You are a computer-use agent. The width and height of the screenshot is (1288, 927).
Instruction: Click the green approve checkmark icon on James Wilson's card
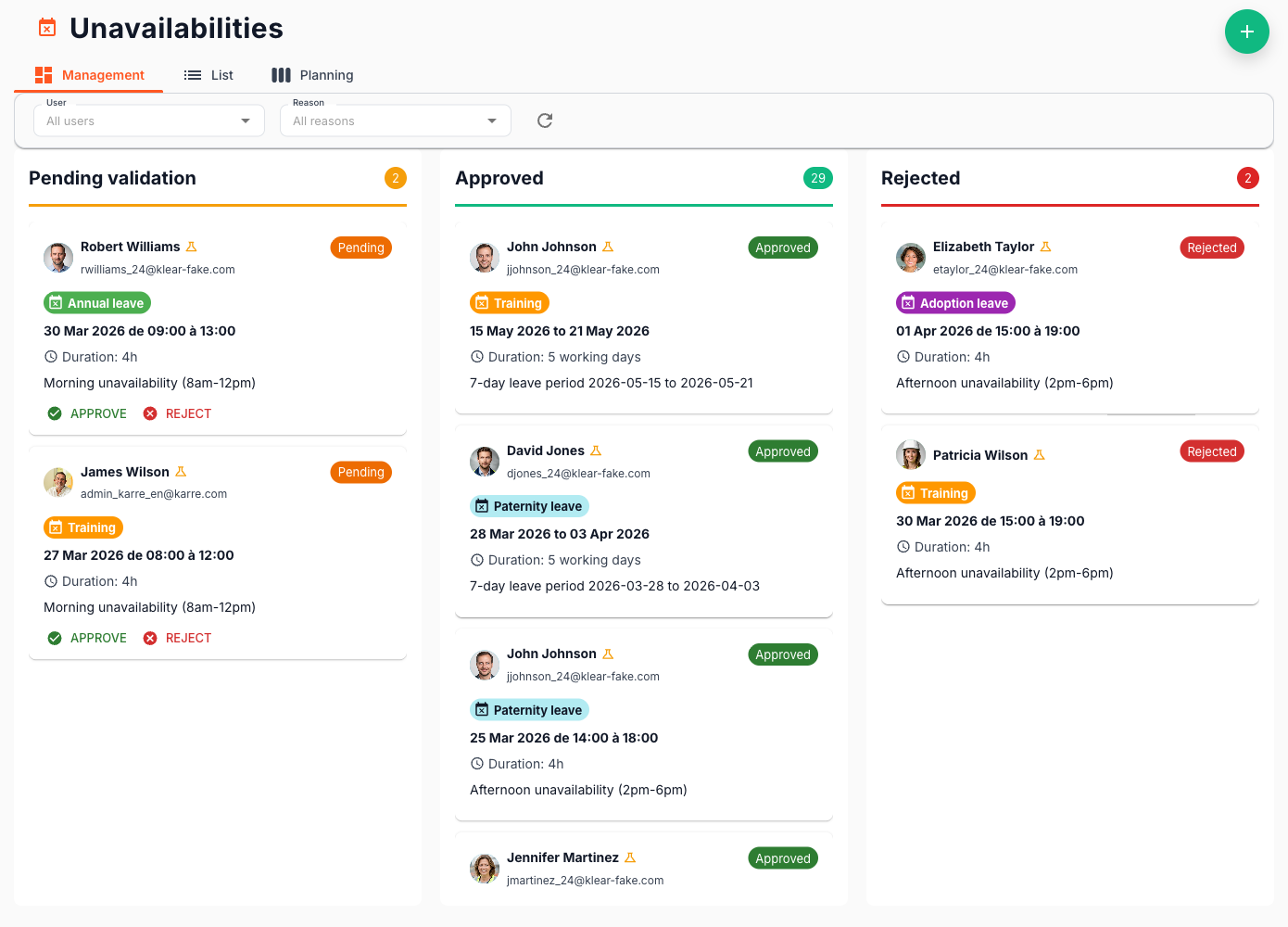[56, 637]
